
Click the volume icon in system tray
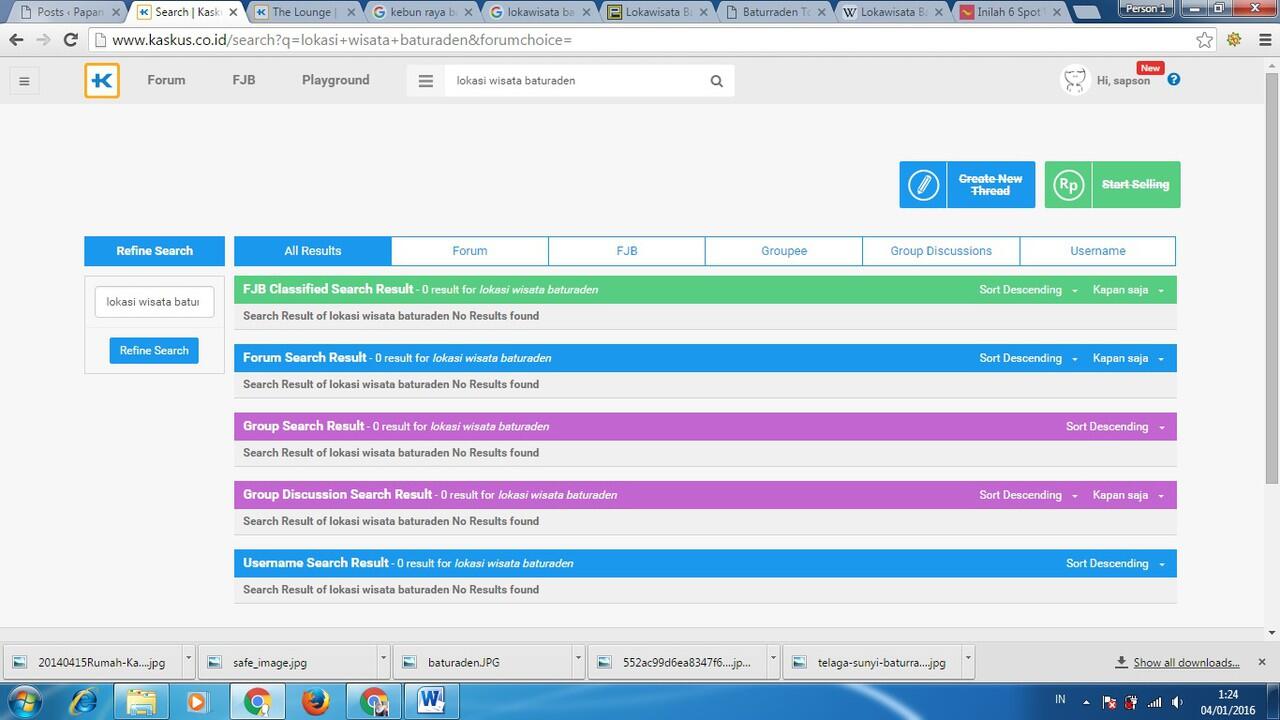click(1177, 702)
